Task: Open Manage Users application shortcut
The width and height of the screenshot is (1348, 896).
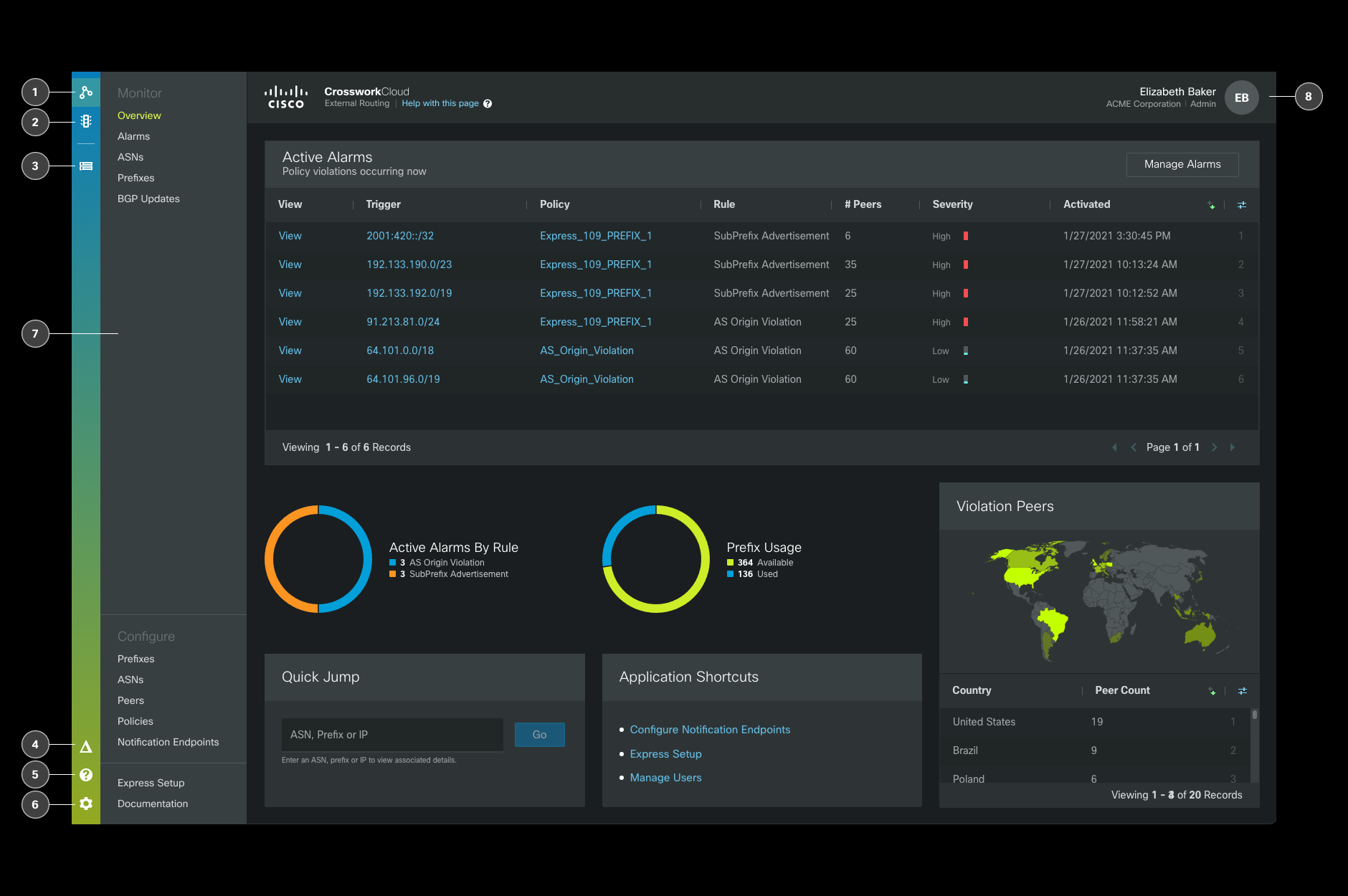Action: (x=666, y=778)
